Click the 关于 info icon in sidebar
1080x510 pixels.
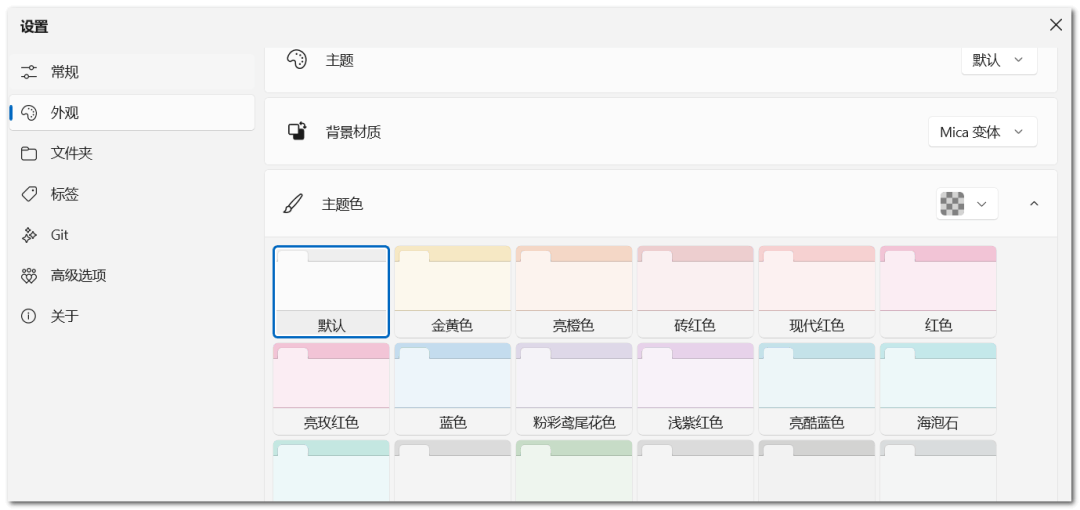(29, 316)
